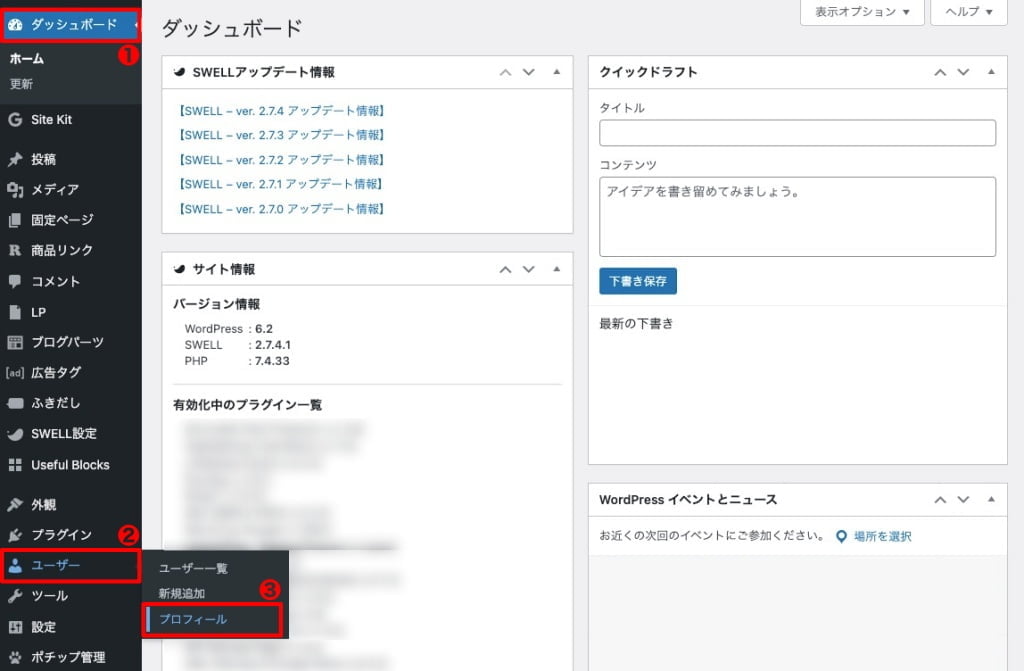
Task: Click the paw icon beside ポチップ管理
Action: pos(15,657)
